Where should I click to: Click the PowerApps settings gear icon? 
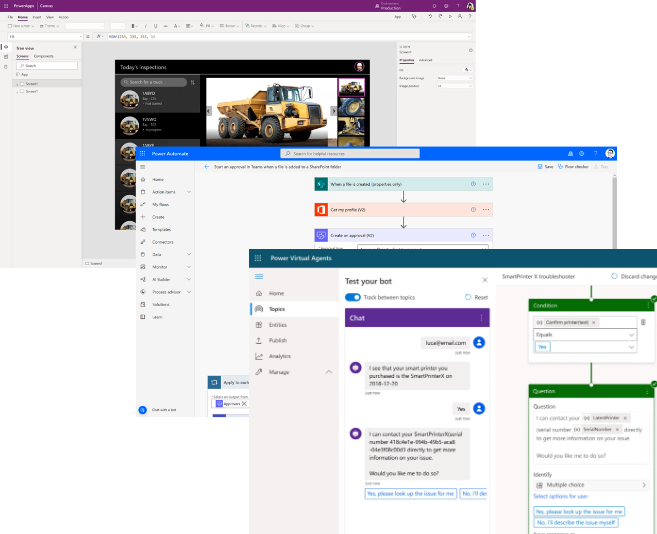(x=446, y=6)
